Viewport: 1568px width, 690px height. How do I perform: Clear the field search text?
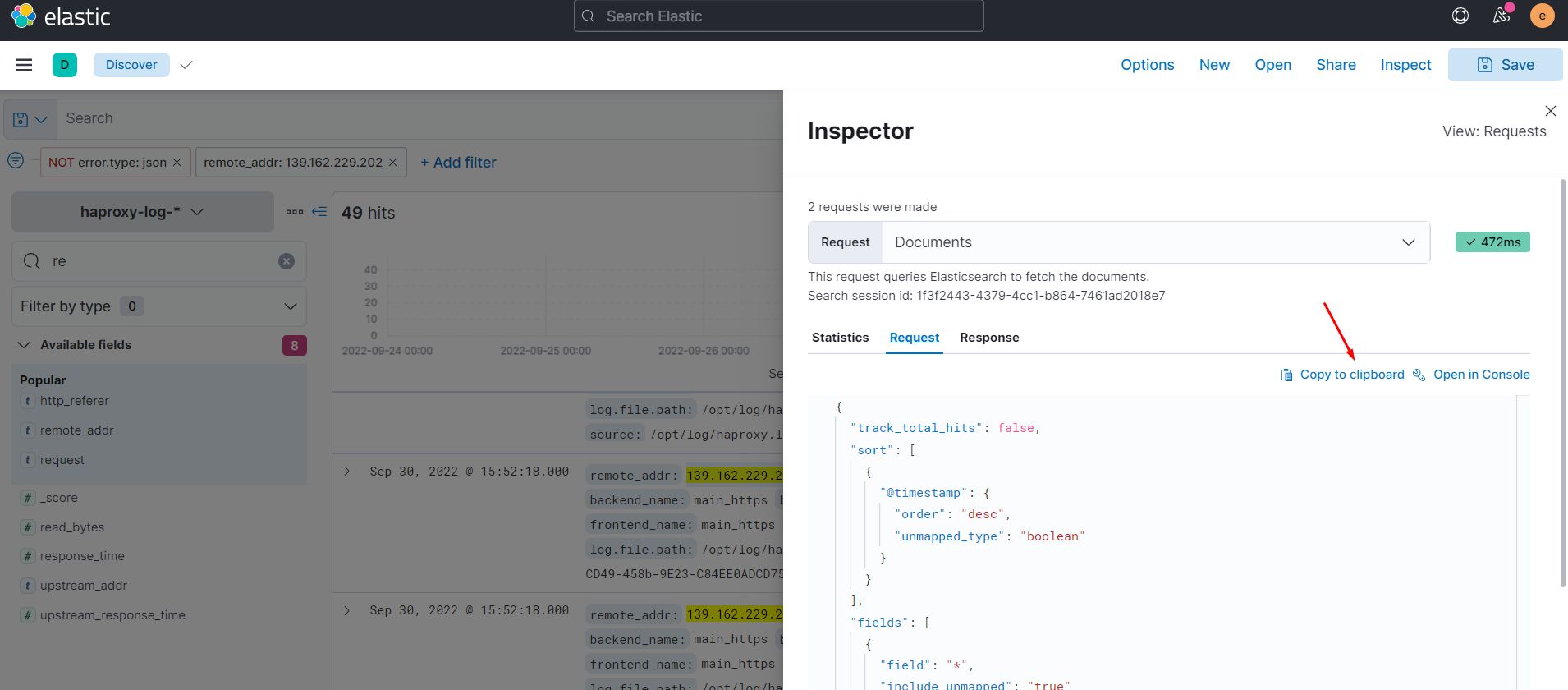287,261
